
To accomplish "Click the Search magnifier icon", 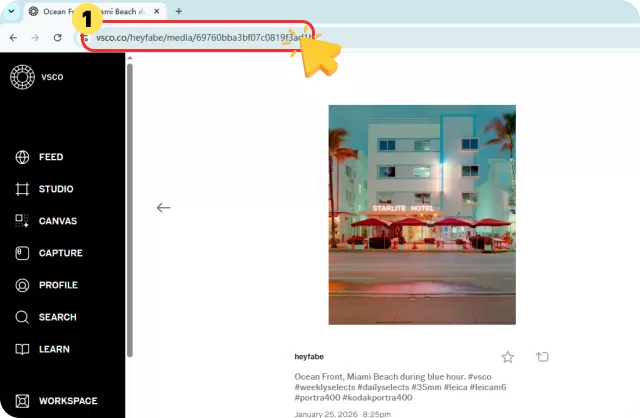I will (x=22, y=317).
